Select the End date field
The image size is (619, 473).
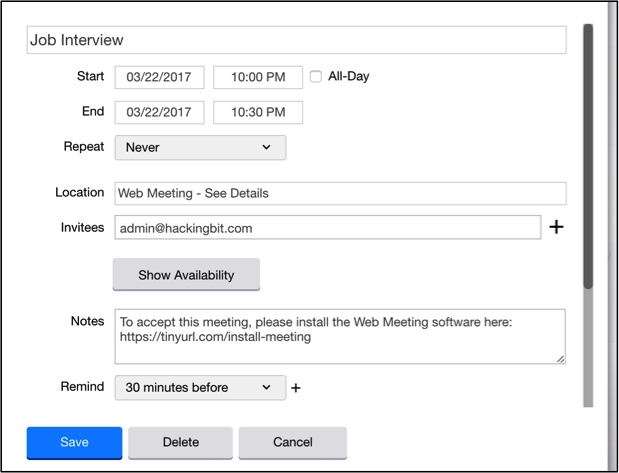coord(160,112)
